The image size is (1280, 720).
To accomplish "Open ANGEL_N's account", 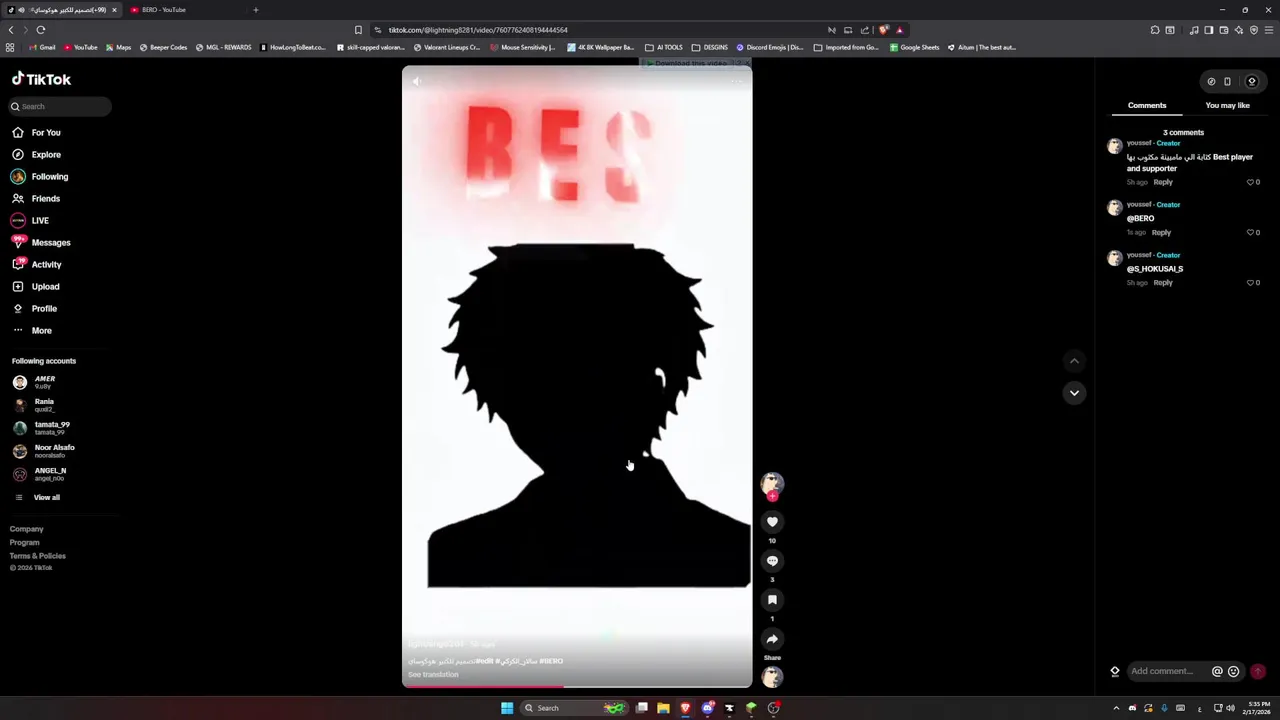I will (x=39, y=474).
